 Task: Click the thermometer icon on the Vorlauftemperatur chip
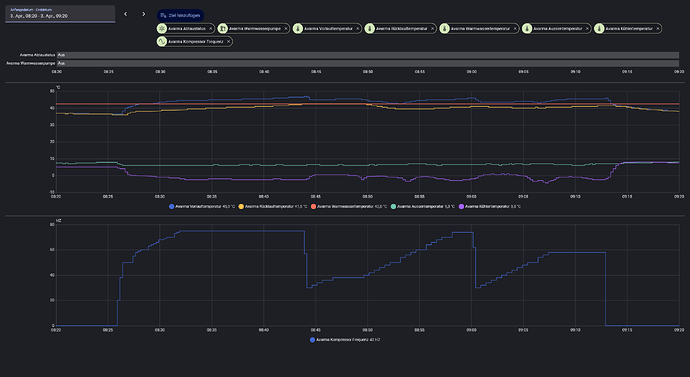coord(298,29)
